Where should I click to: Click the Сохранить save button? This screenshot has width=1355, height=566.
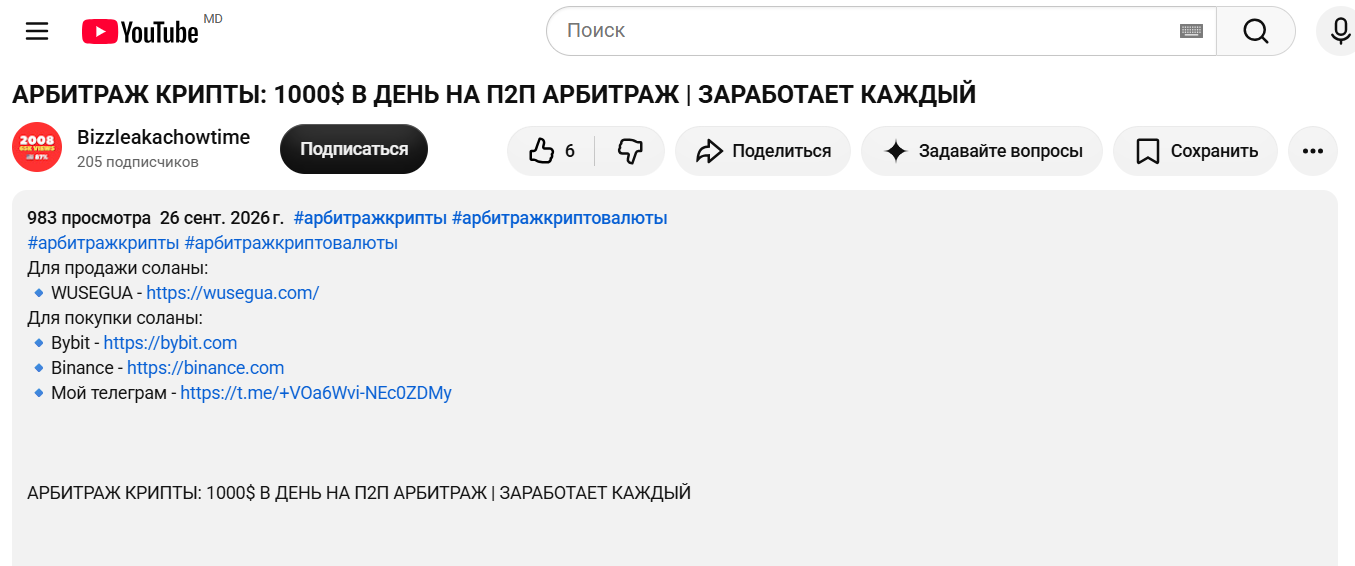1195,151
